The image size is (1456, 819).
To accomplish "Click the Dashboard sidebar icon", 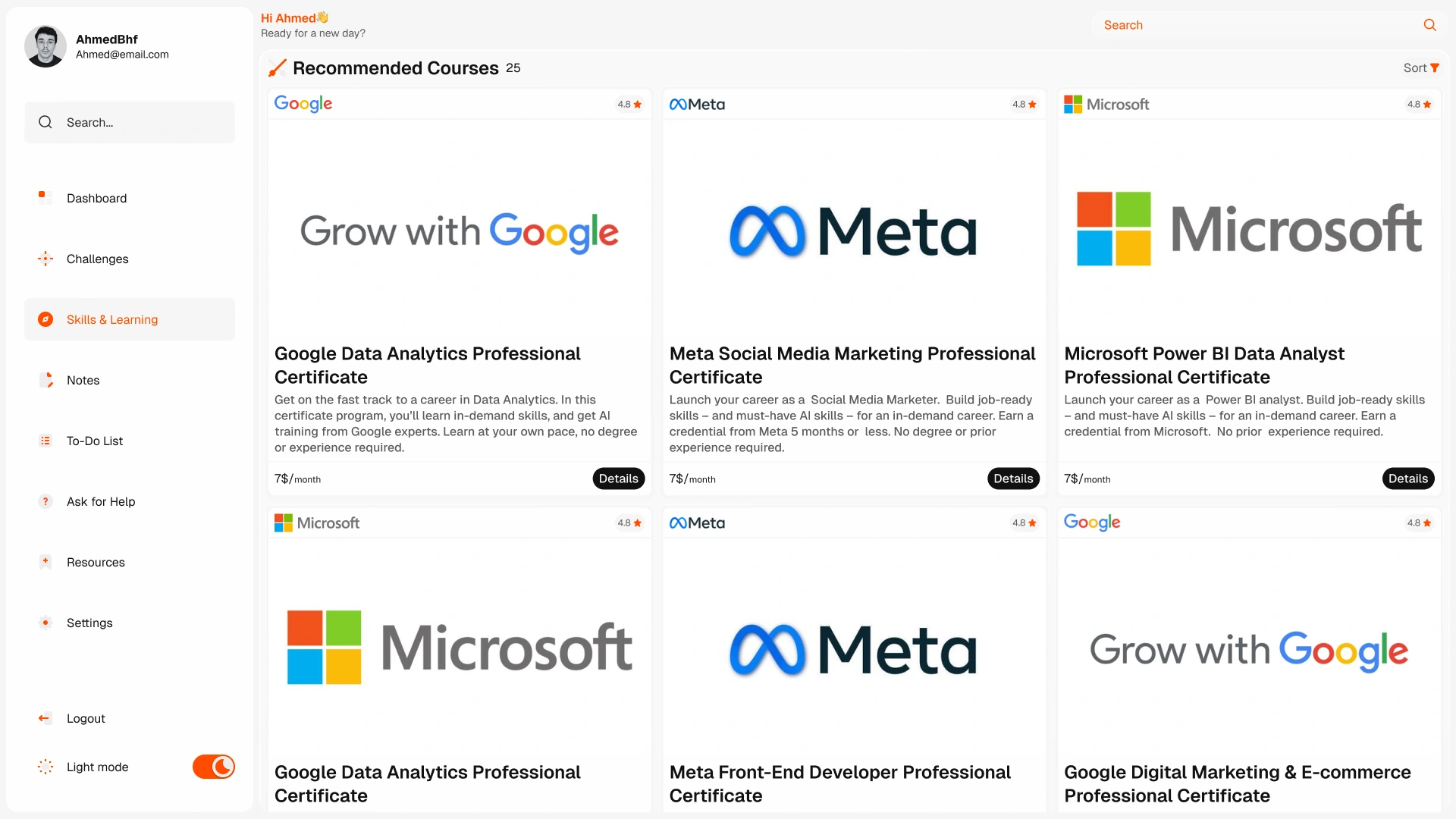I will coord(45,198).
